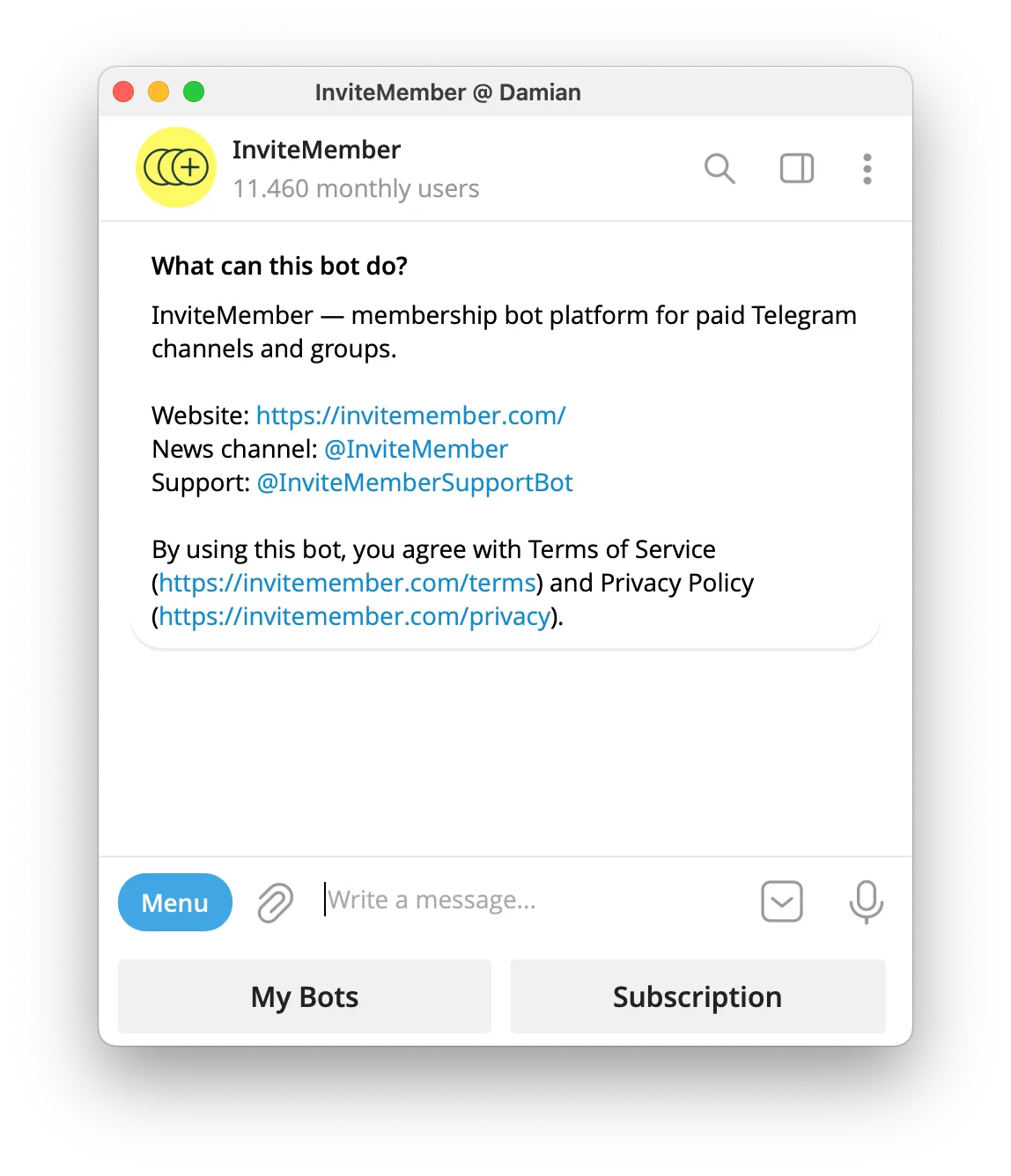
Task: Open the invitemember.com/terms link
Action: (348, 583)
